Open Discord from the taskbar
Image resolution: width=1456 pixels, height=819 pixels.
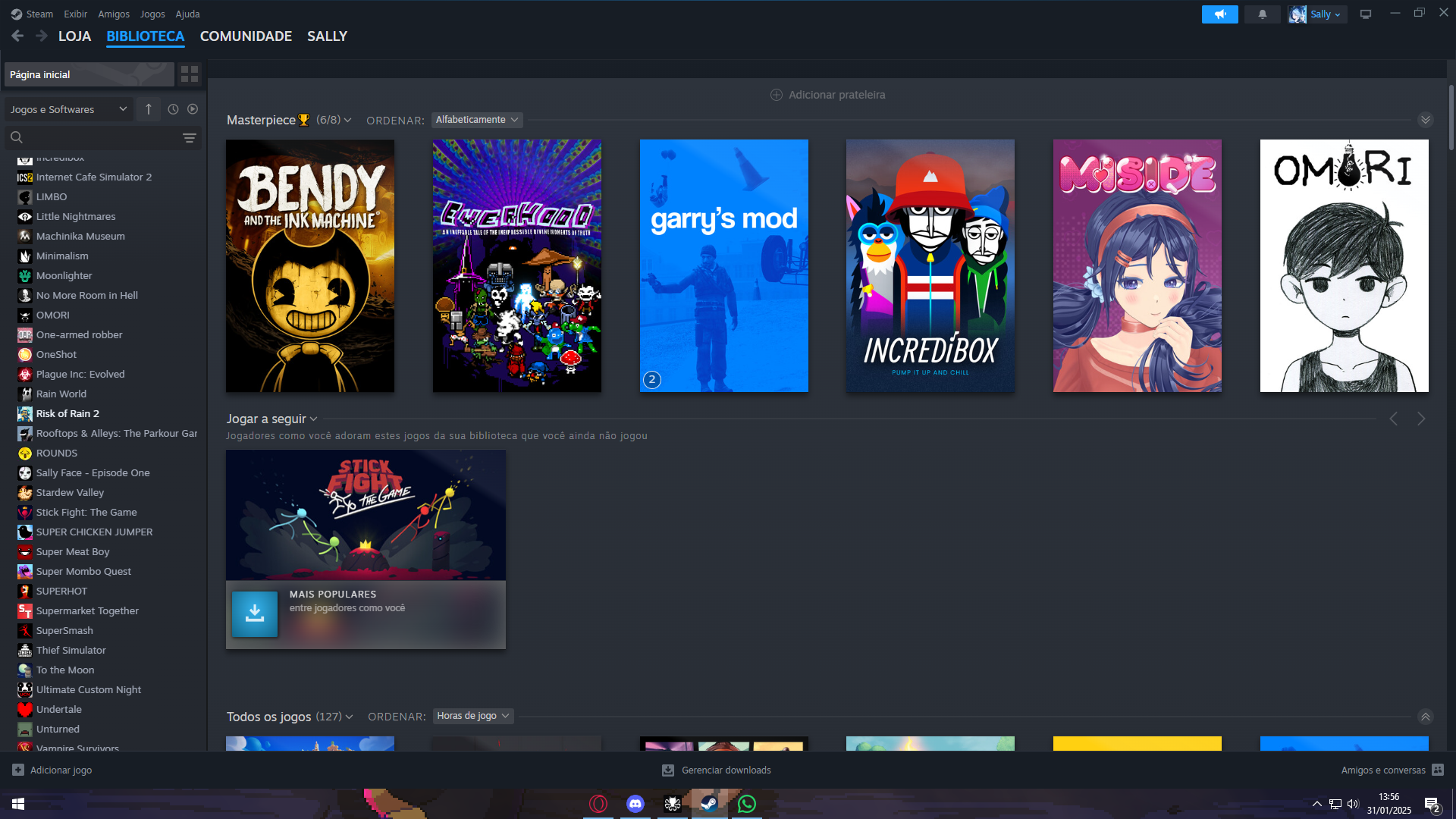pyautogui.click(x=635, y=804)
